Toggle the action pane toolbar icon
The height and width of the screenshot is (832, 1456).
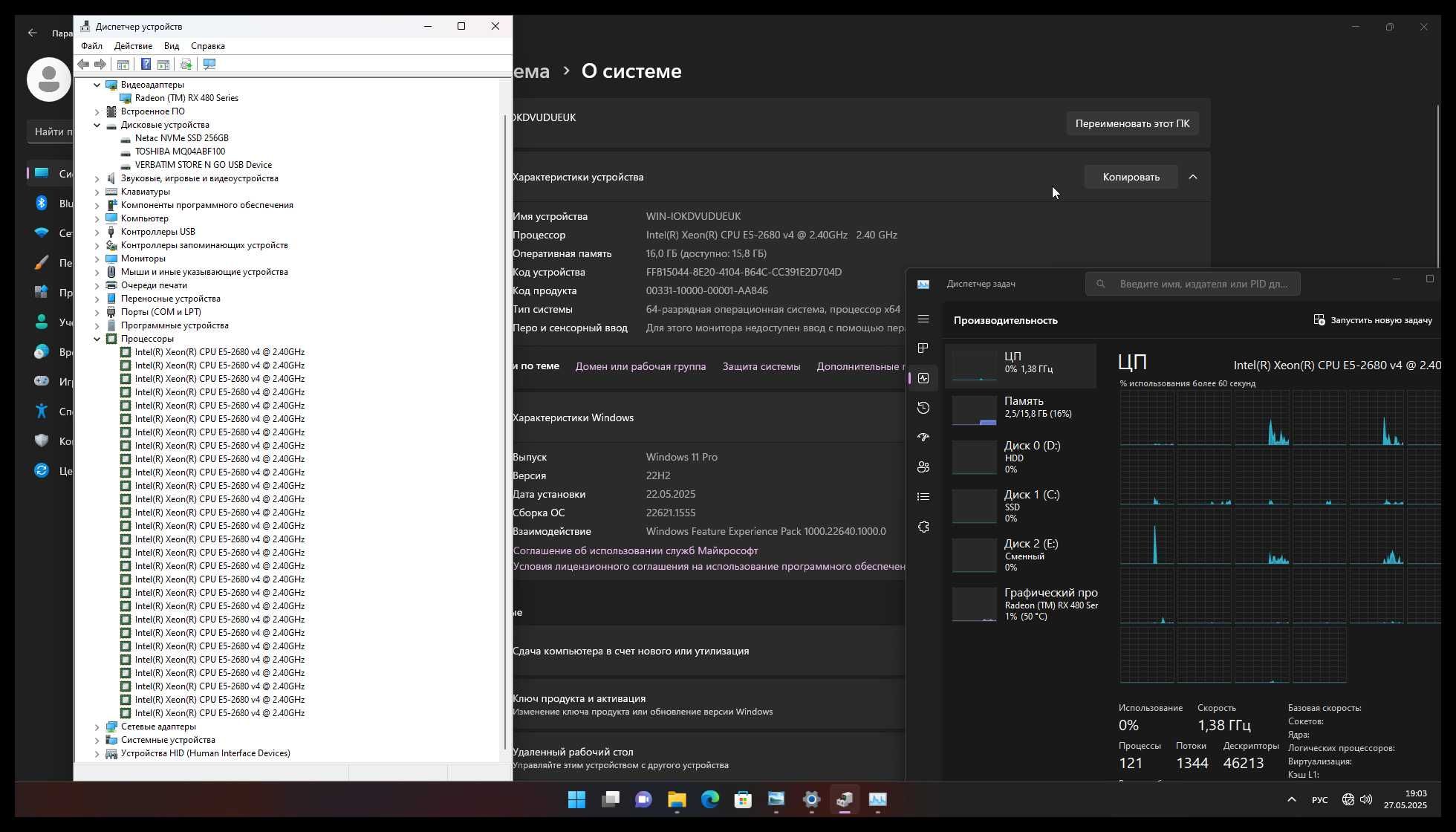pos(163,65)
